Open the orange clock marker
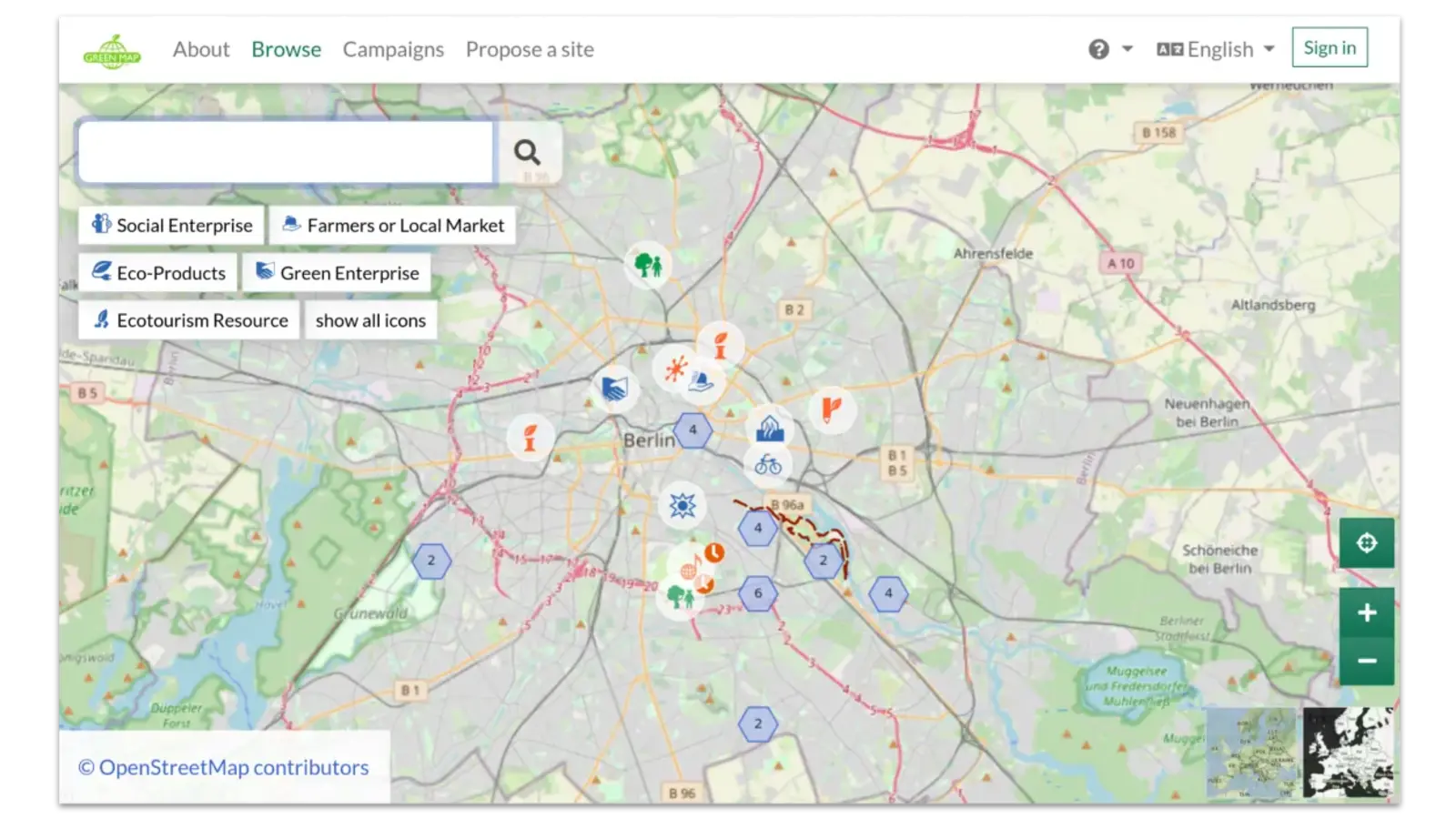Image resolution: width=1456 pixels, height=819 pixels. (714, 552)
